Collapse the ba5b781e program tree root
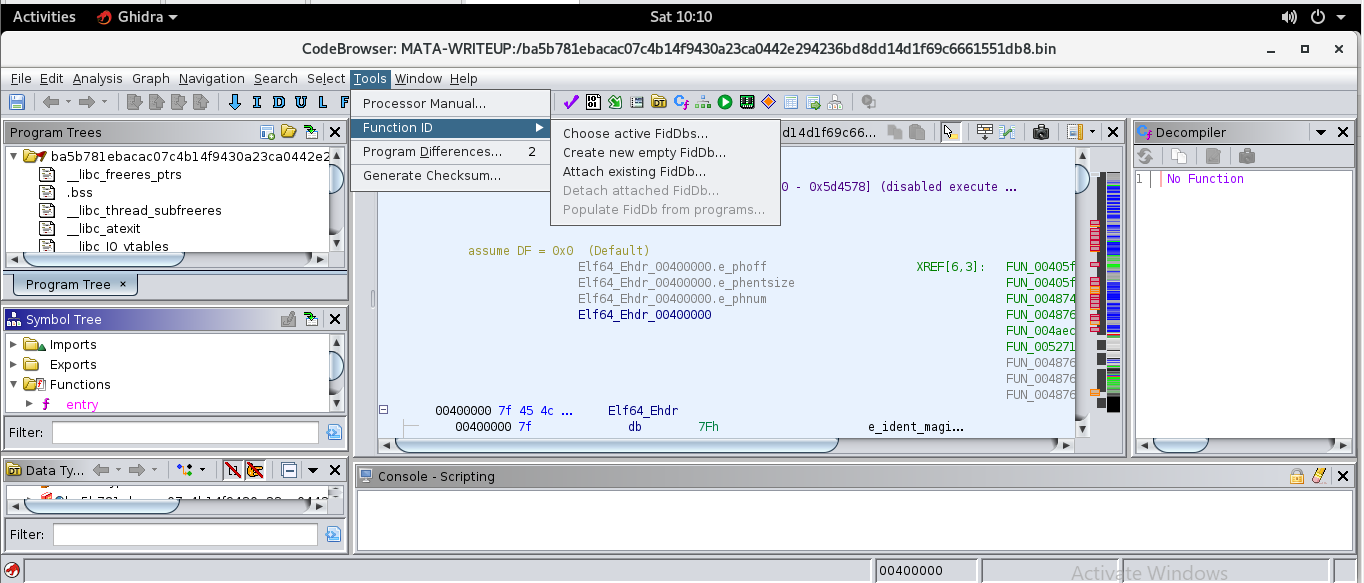The width and height of the screenshot is (1364, 583). 14,156
